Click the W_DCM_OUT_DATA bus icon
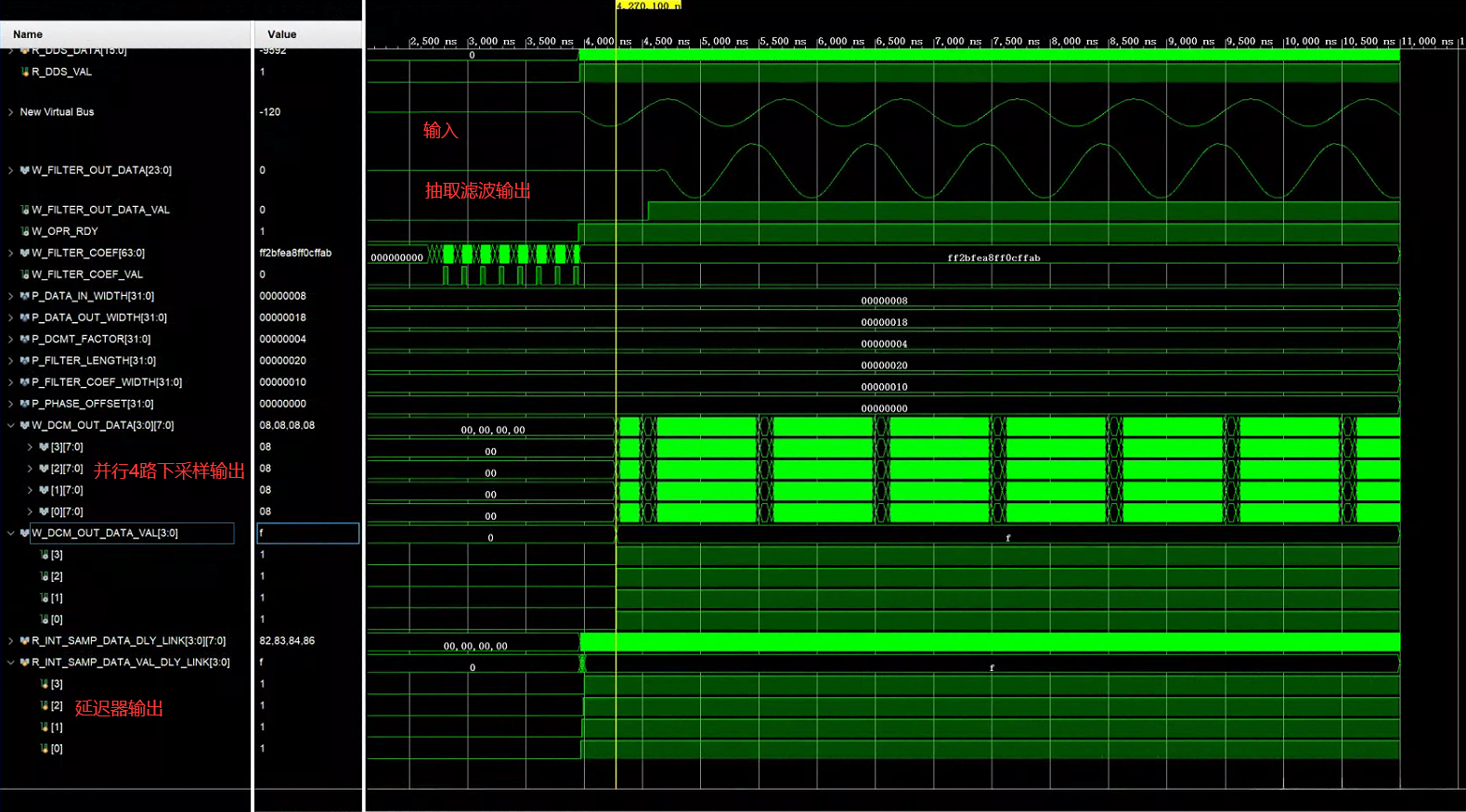 pyautogui.click(x=25, y=426)
